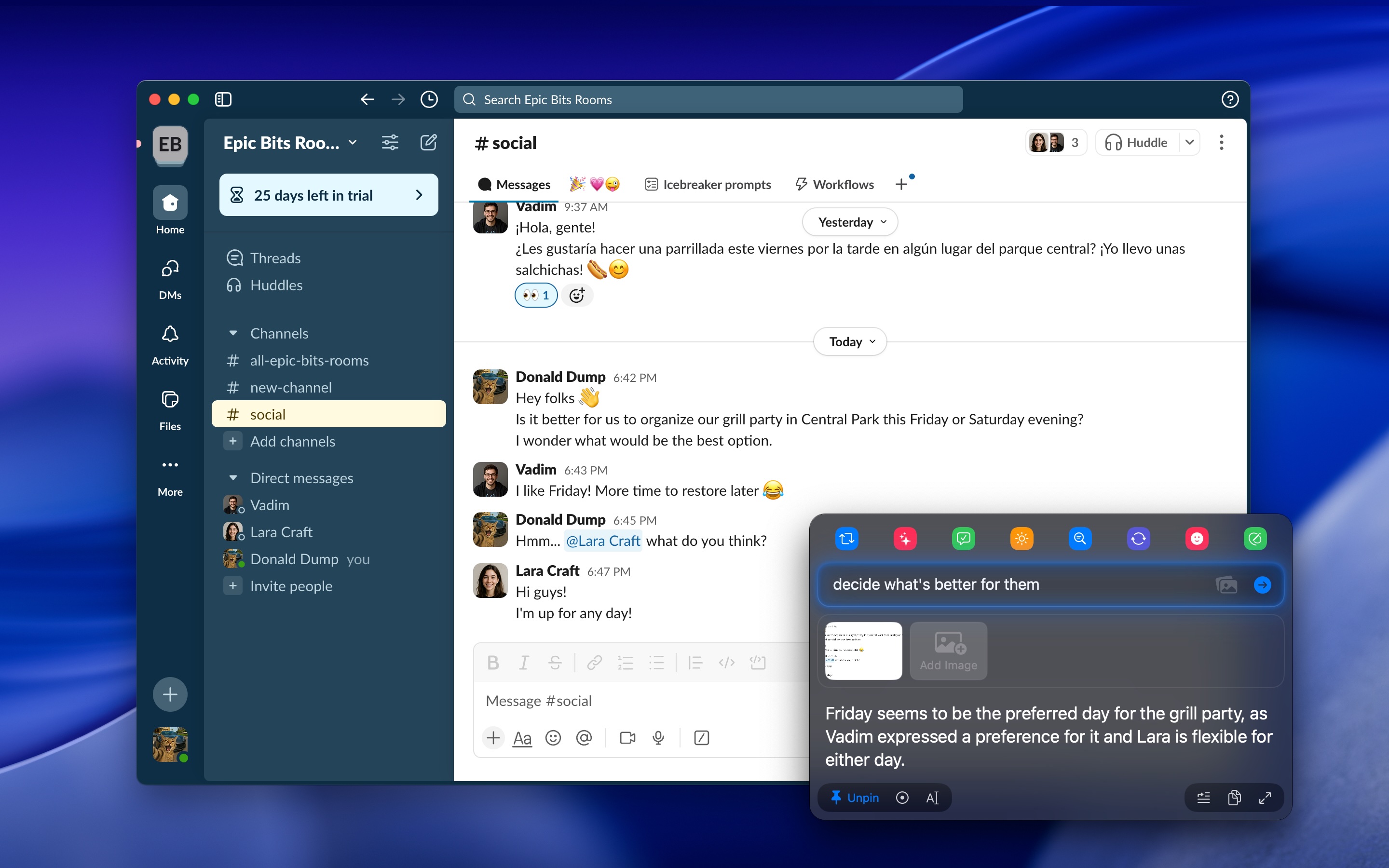1389x868 pixels.
Task: Unpin the floating AI panel
Action: coord(855,798)
